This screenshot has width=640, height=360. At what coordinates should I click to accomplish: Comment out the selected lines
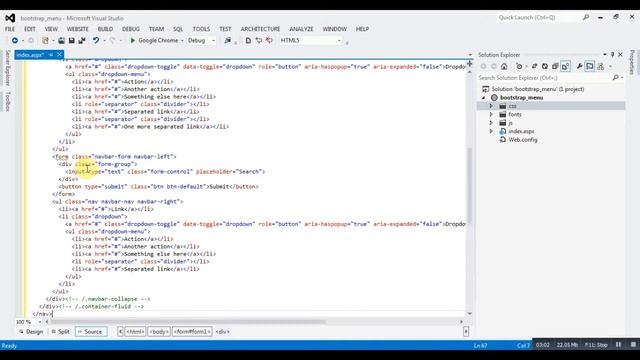259,40
